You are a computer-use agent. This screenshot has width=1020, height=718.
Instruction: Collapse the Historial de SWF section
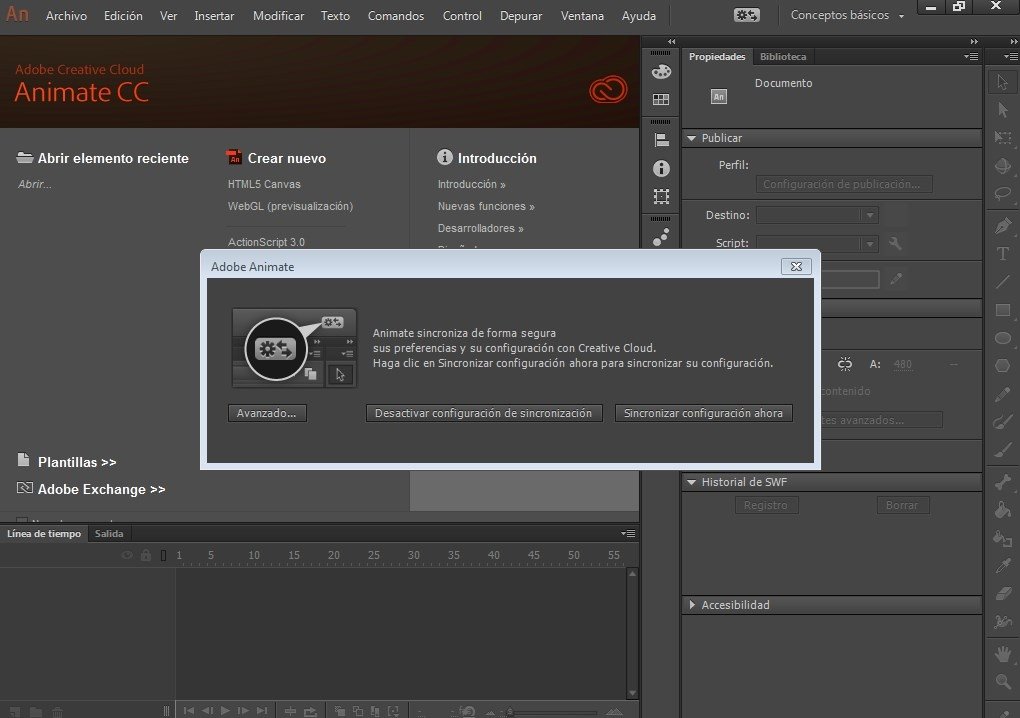(691, 482)
